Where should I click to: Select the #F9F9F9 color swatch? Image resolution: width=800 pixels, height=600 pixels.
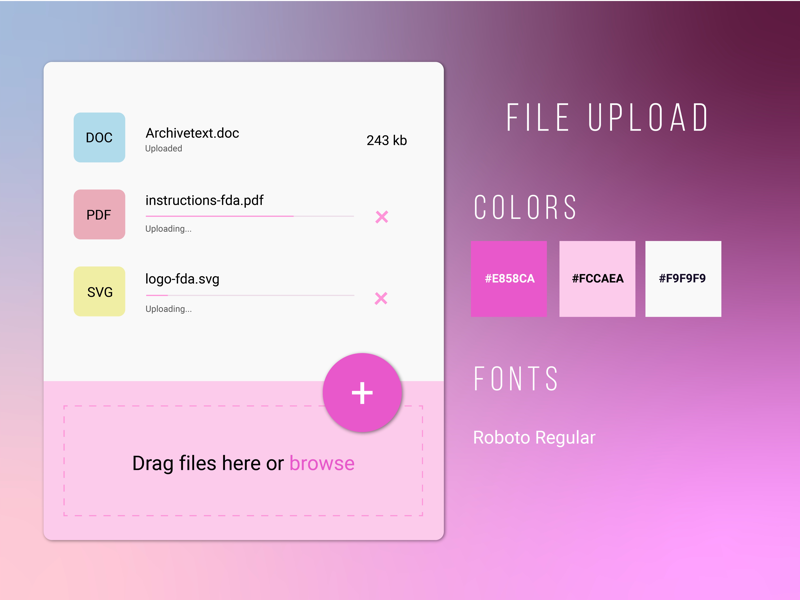click(682, 279)
